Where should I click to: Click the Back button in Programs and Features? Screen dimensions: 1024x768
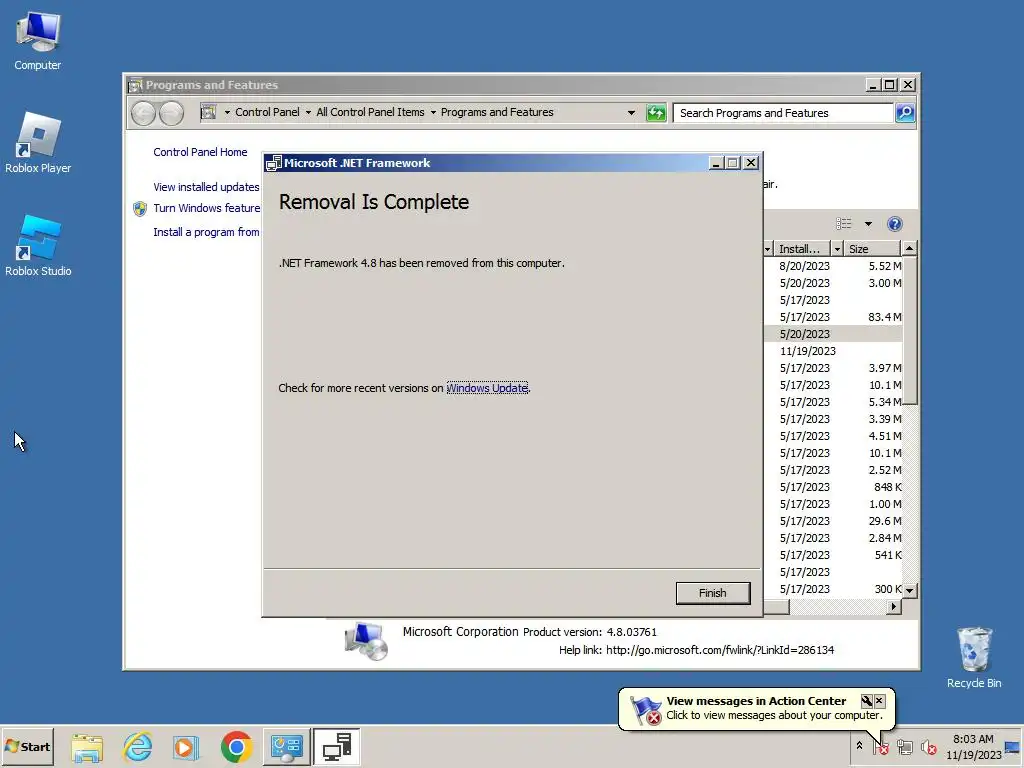pyautogui.click(x=143, y=113)
